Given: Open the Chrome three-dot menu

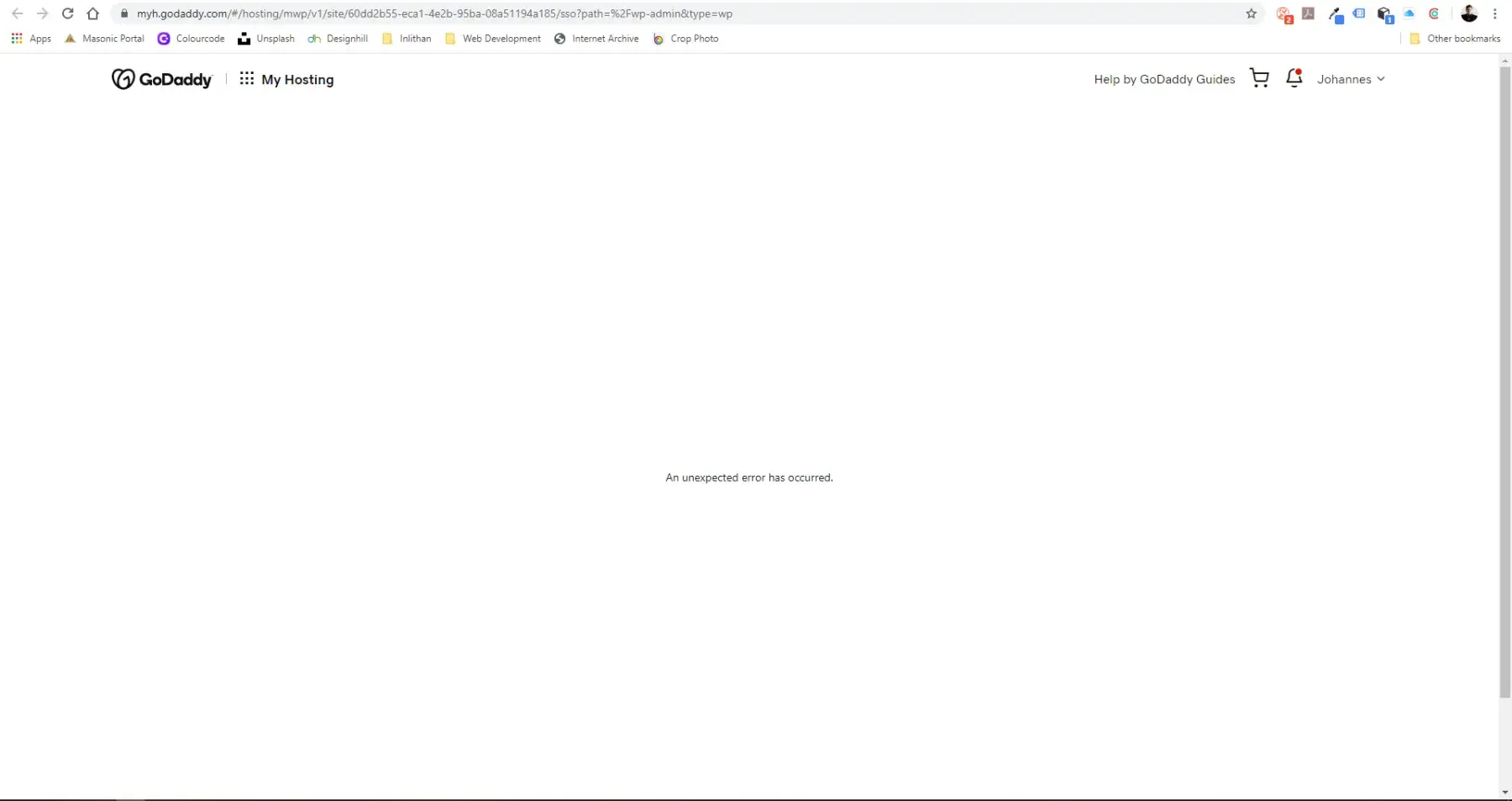Looking at the screenshot, I should [x=1495, y=13].
